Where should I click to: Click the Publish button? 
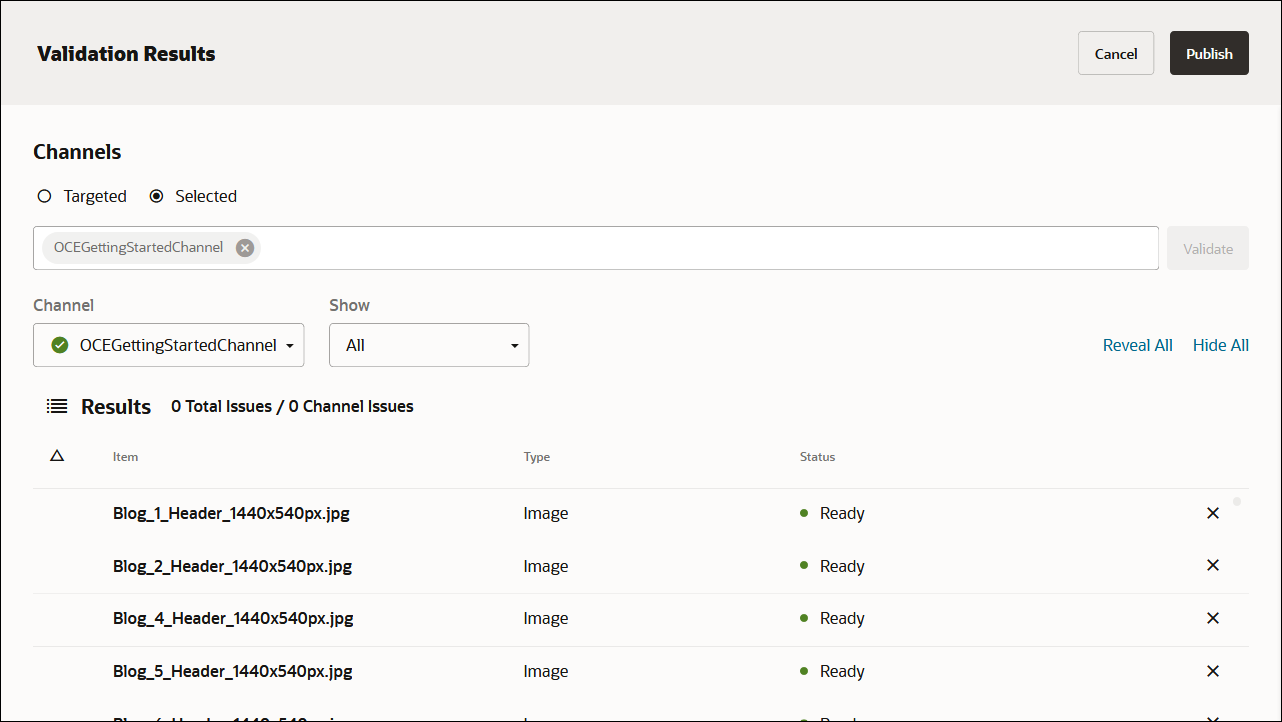(1208, 53)
